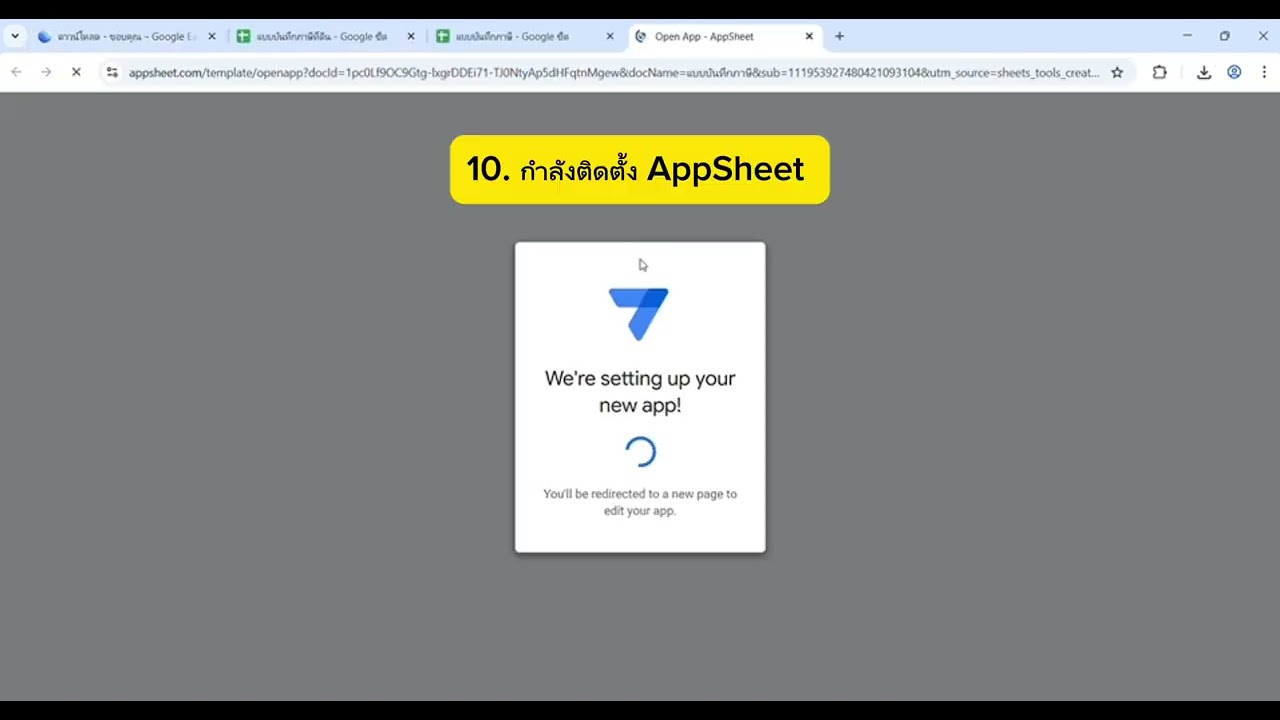Click "We're setting up your new app!" text
Viewport: 1280px width, 720px height.
click(640, 392)
